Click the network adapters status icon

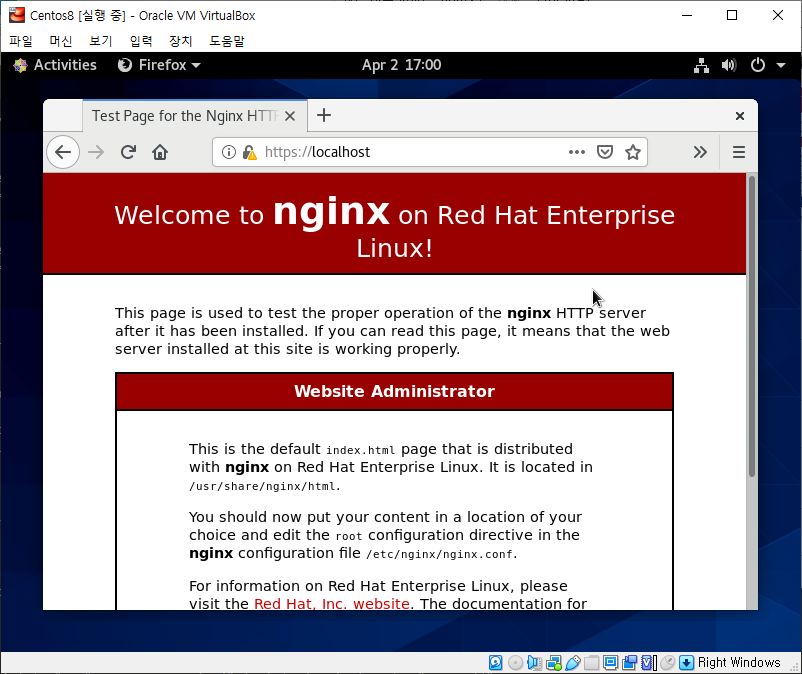(x=554, y=663)
